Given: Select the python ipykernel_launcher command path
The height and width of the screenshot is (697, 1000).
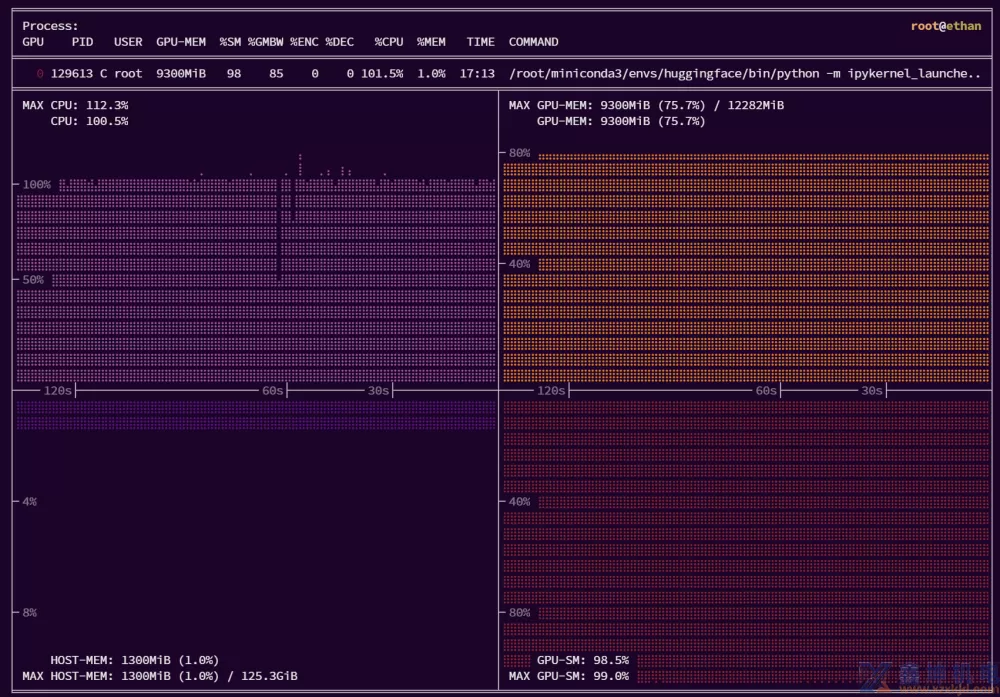Looking at the screenshot, I should (745, 74).
